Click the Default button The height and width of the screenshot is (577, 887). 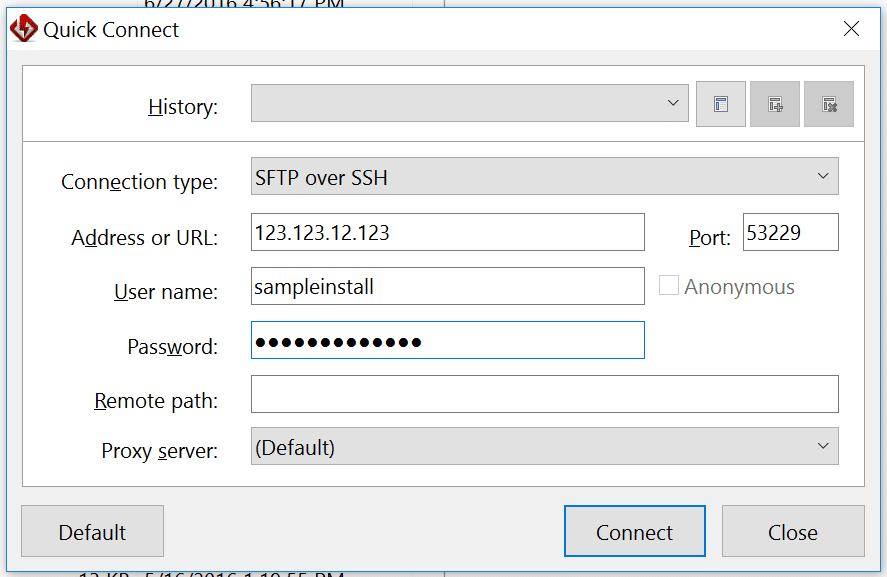[92, 531]
